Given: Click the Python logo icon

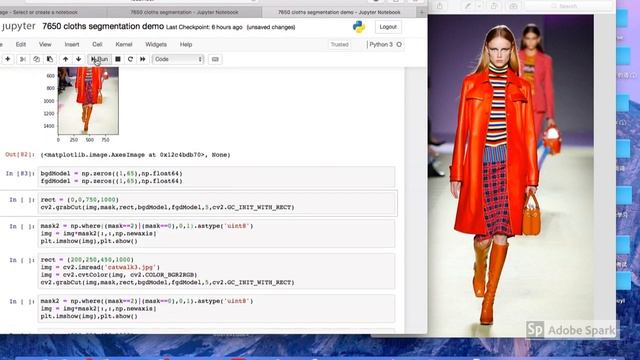Looking at the screenshot, I should (359, 27).
